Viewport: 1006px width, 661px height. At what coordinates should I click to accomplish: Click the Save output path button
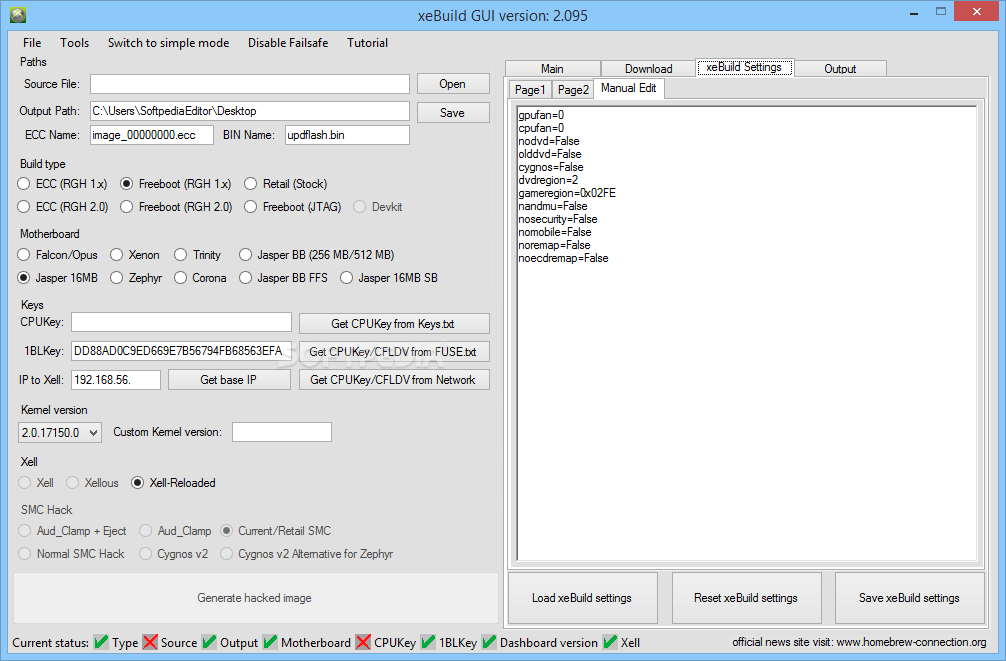[452, 112]
